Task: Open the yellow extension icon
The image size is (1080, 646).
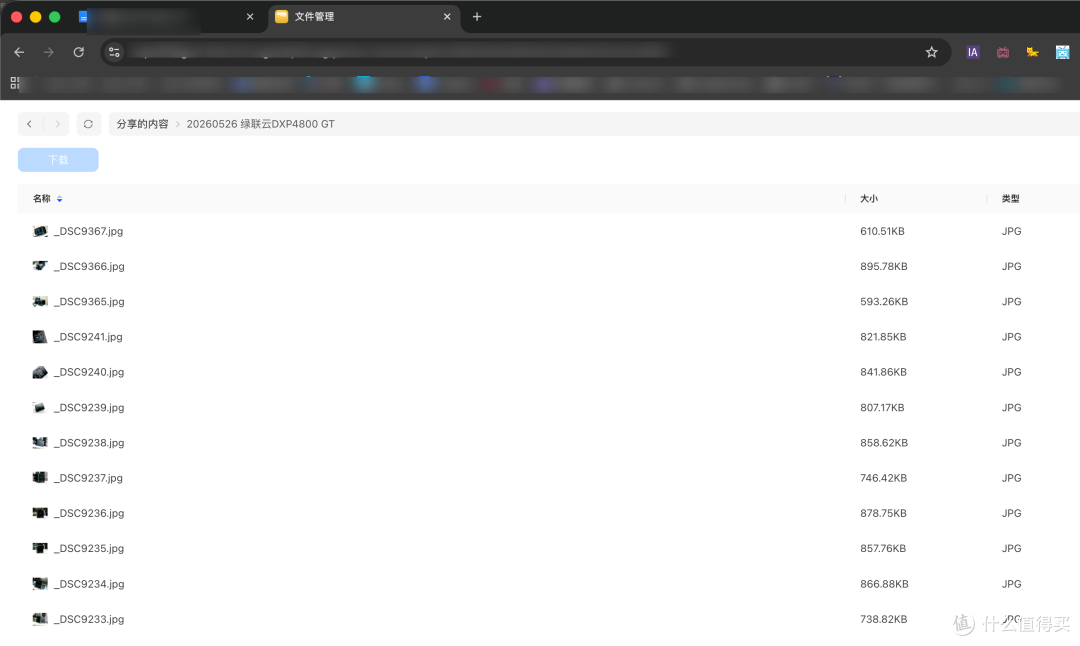Action: (1032, 52)
